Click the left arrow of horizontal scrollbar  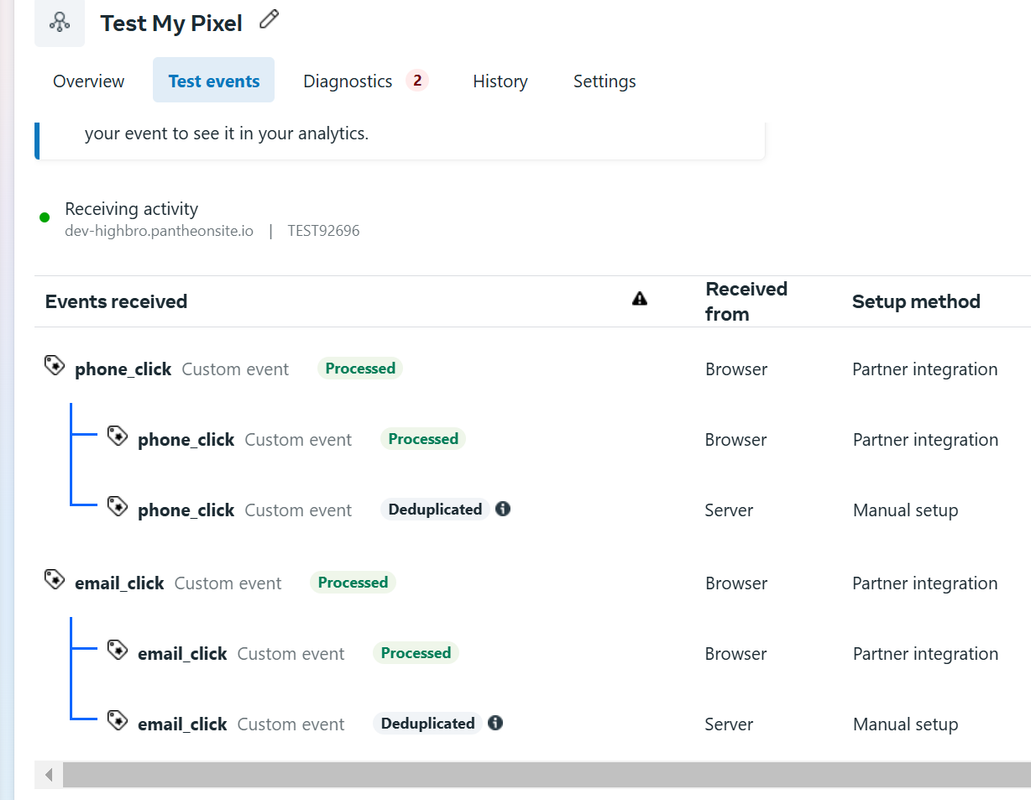coord(49,774)
